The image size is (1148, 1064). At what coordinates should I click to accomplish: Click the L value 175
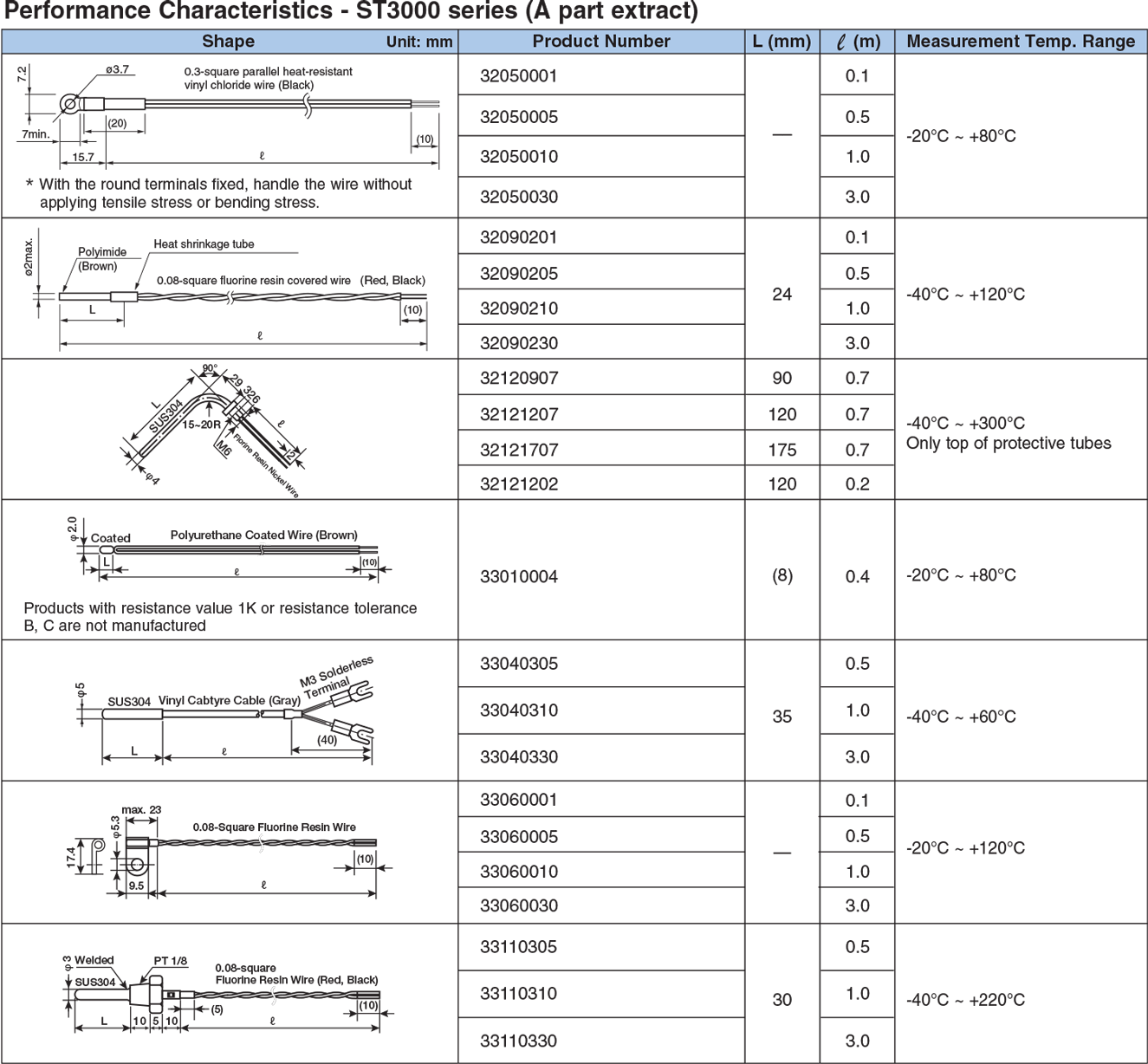click(782, 450)
